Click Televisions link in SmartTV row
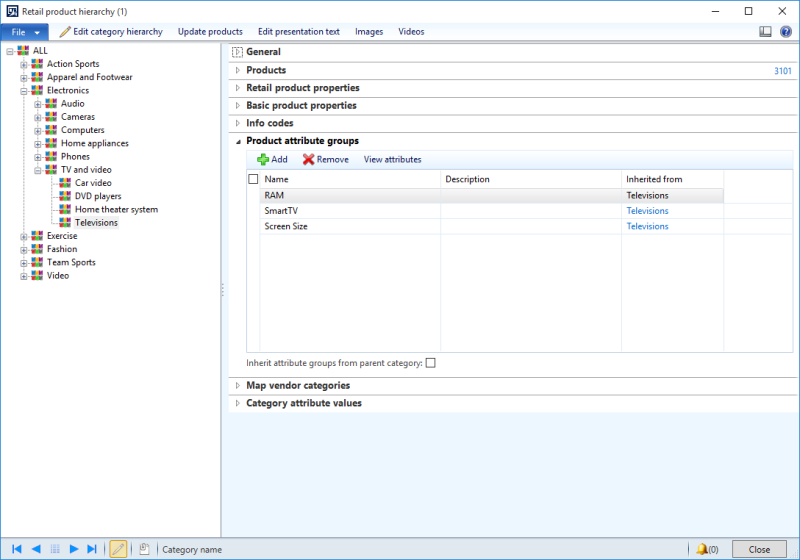Viewport: 800px width, 560px height. (x=647, y=211)
